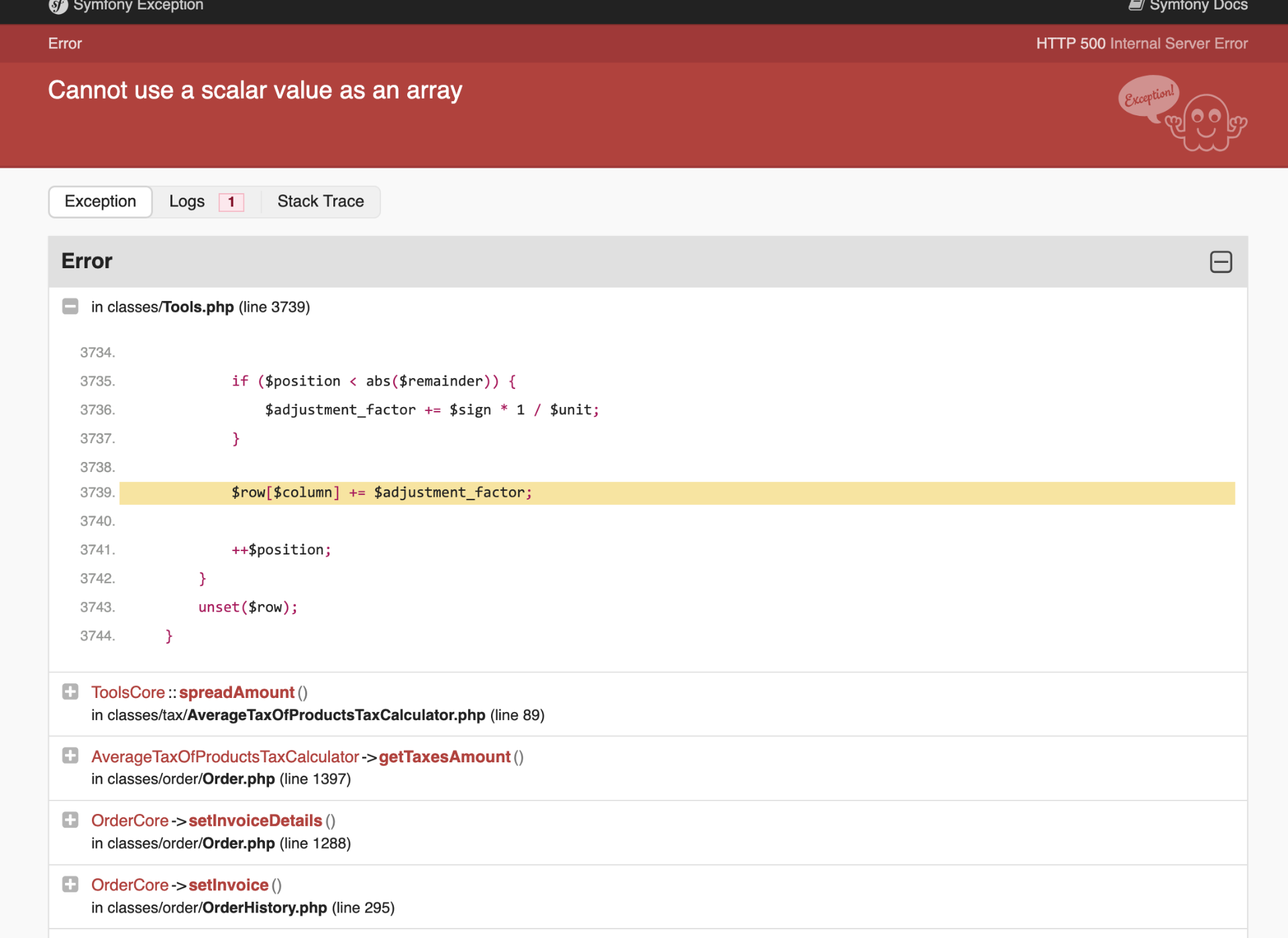Expand the getTaxesAmount trace entry
This screenshot has height=938, width=1288.
[x=70, y=756]
